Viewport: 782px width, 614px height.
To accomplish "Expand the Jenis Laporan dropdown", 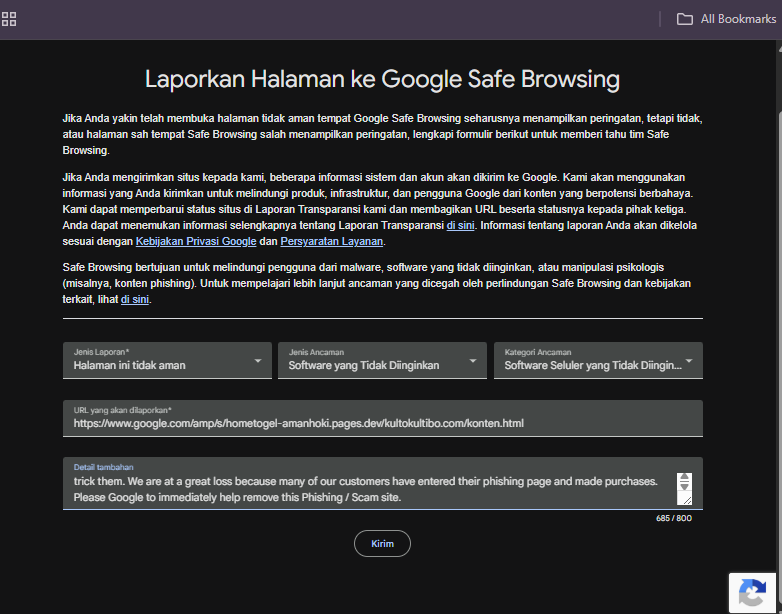I will (x=167, y=360).
